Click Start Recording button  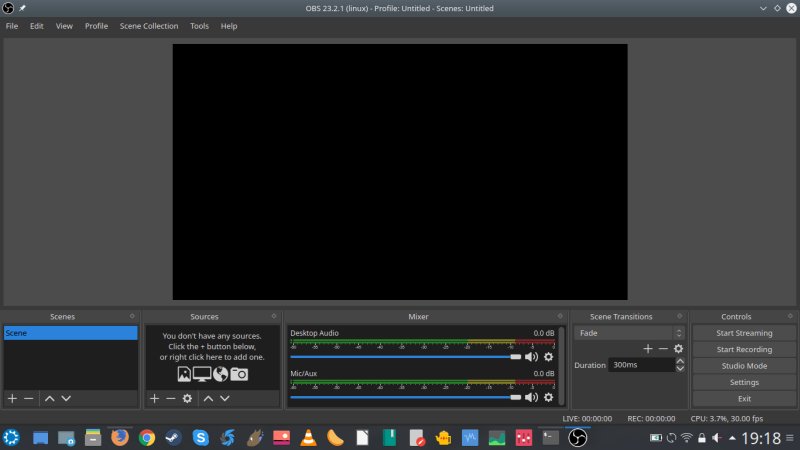pos(743,350)
